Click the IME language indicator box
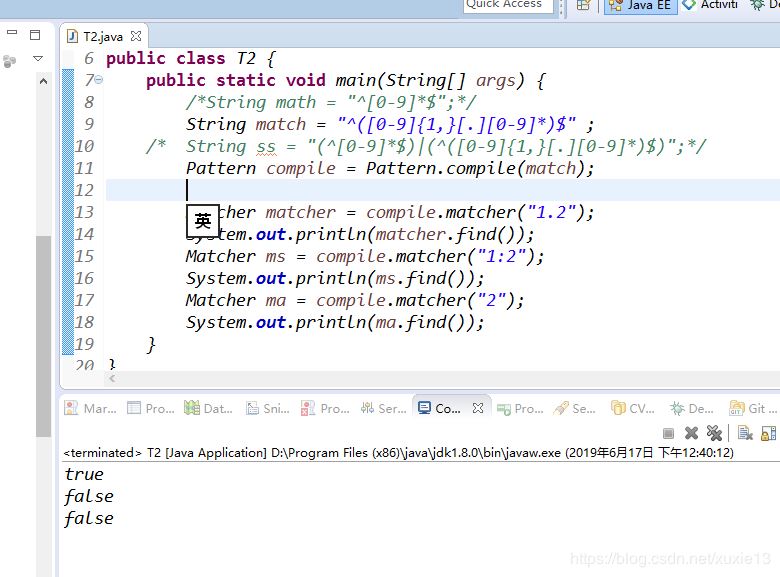780x577 pixels. (203, 221)
